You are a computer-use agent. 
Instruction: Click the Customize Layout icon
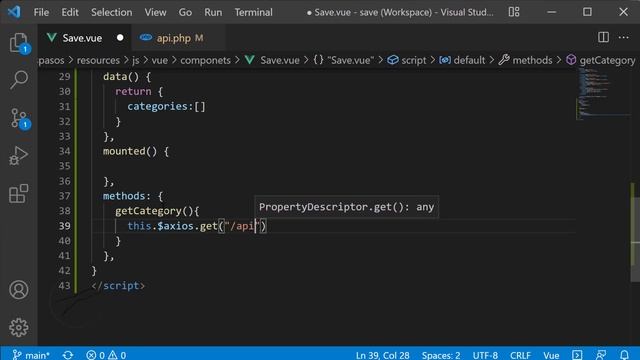coord(514,12)
